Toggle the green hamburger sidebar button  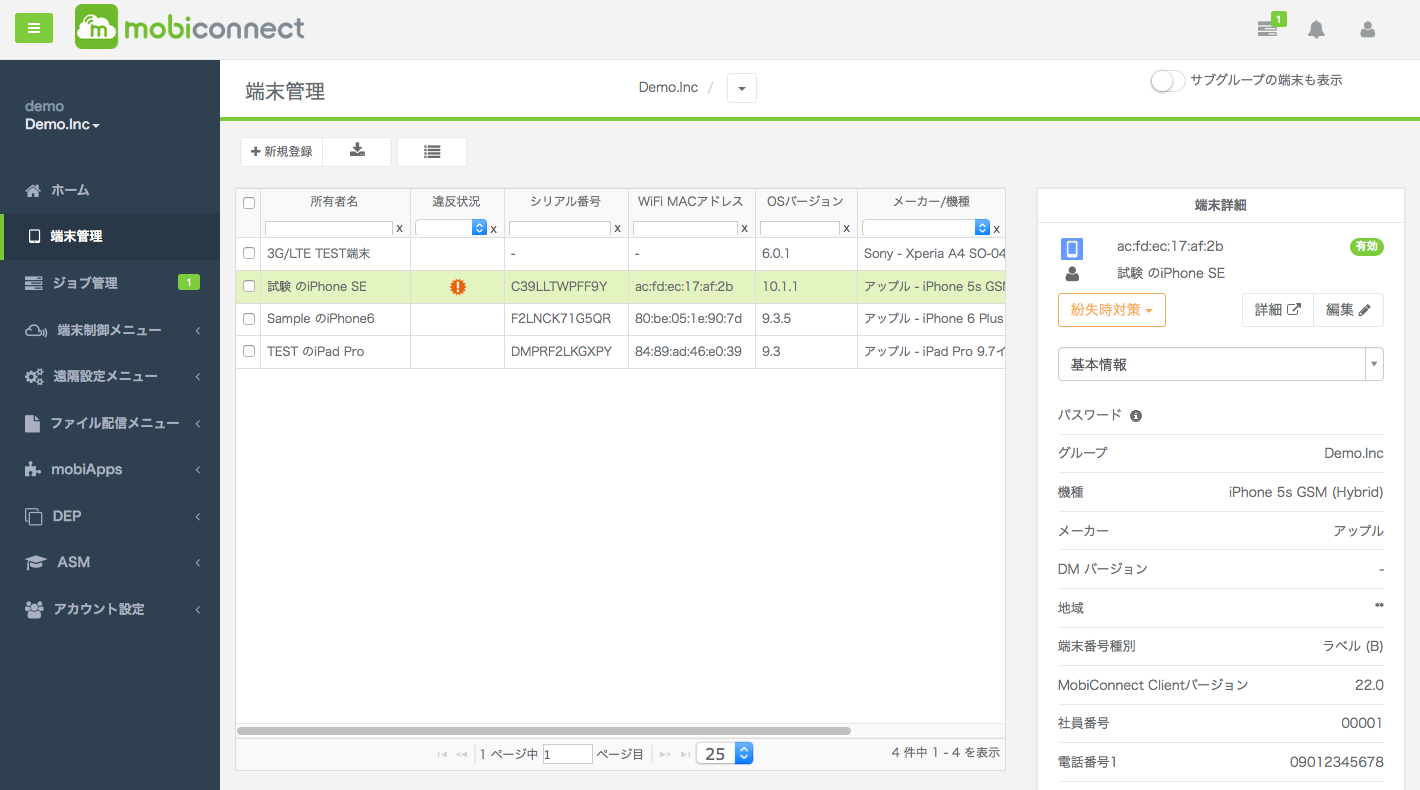click(33, 28)
